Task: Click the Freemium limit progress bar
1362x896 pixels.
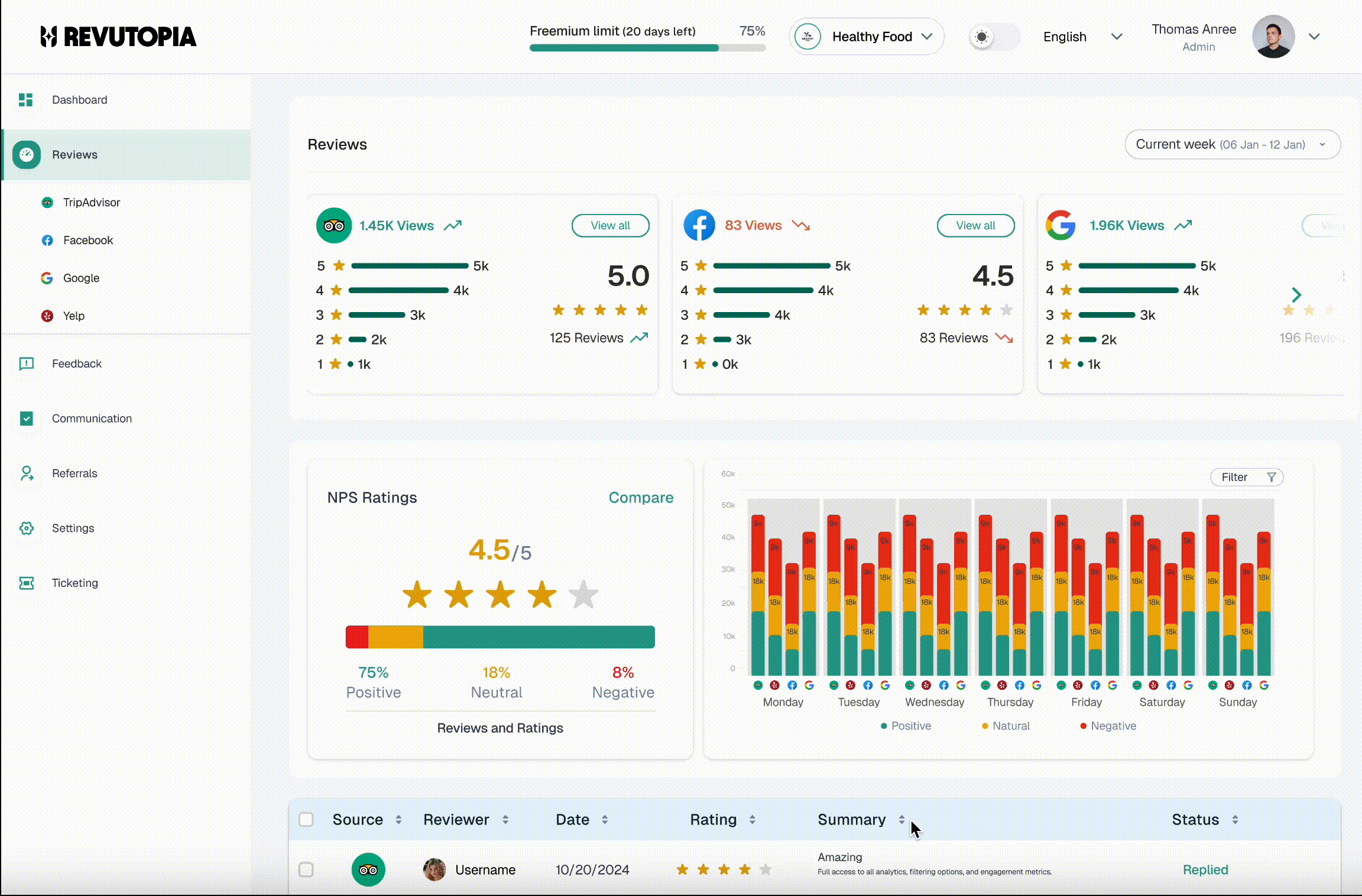Action: click(x=647, y=48)
